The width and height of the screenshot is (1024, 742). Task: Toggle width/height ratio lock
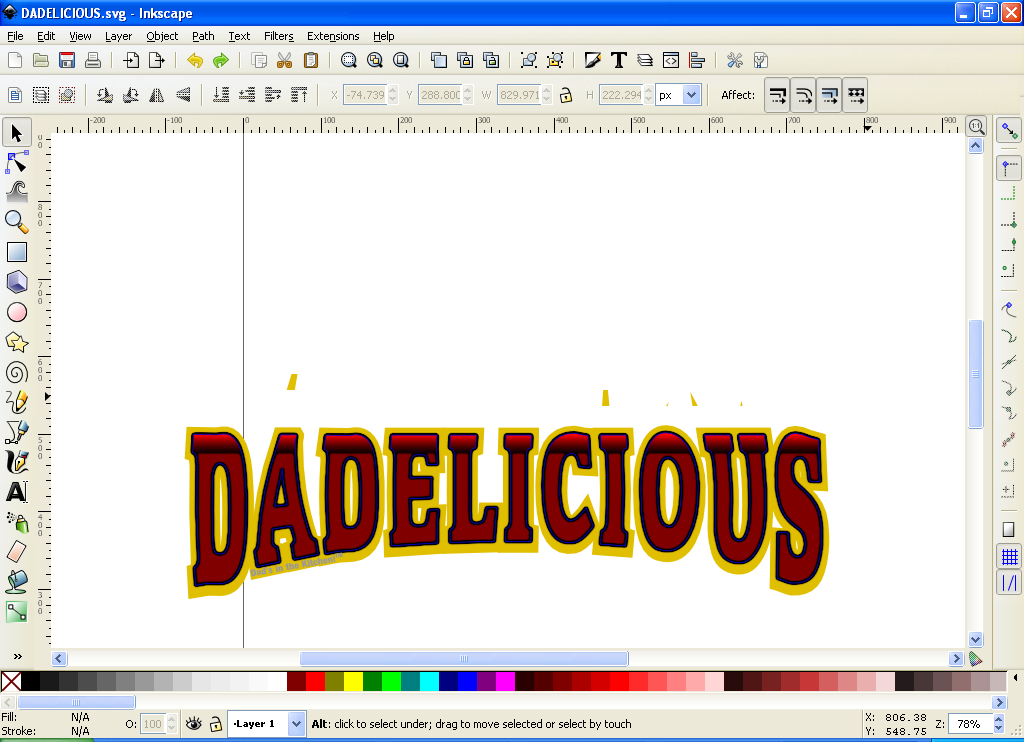[566, 95]
